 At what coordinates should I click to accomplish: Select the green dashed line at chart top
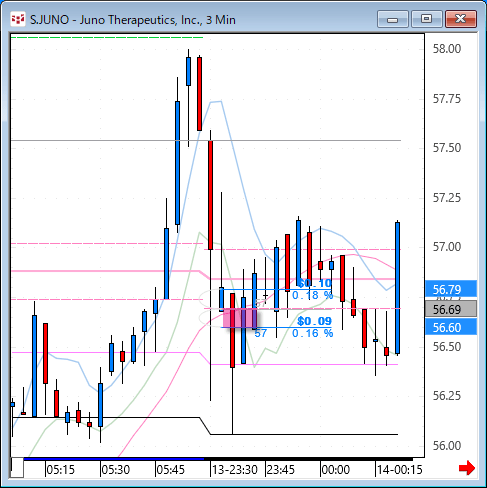click(x=107, y=37)
